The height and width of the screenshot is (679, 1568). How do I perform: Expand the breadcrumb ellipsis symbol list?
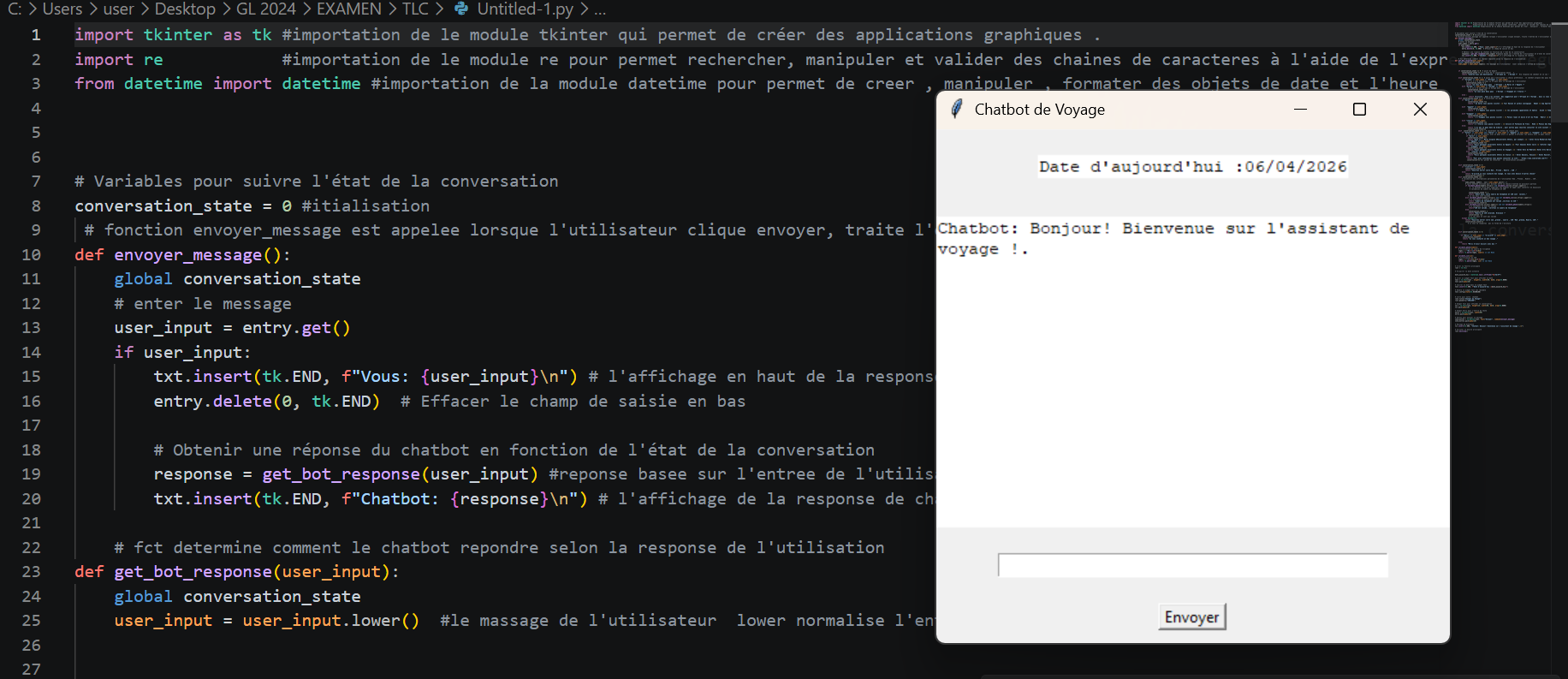click(x=600, y=9)
